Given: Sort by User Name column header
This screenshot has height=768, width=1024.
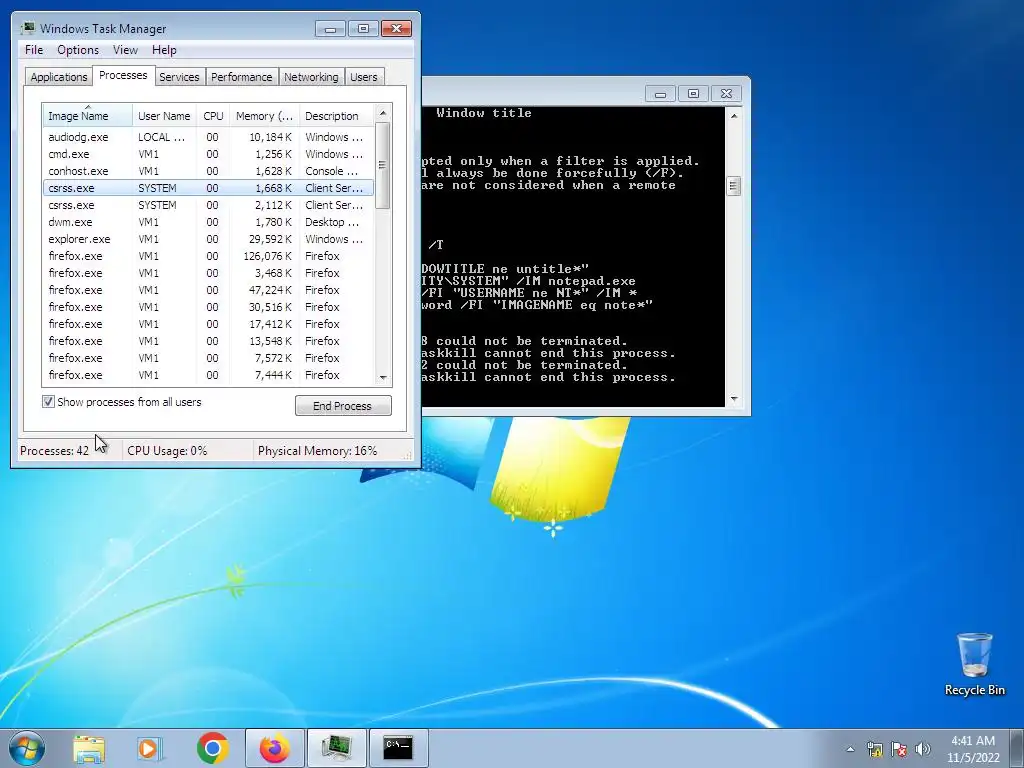Looking at the screenshot, I should (x=165, y=116).
